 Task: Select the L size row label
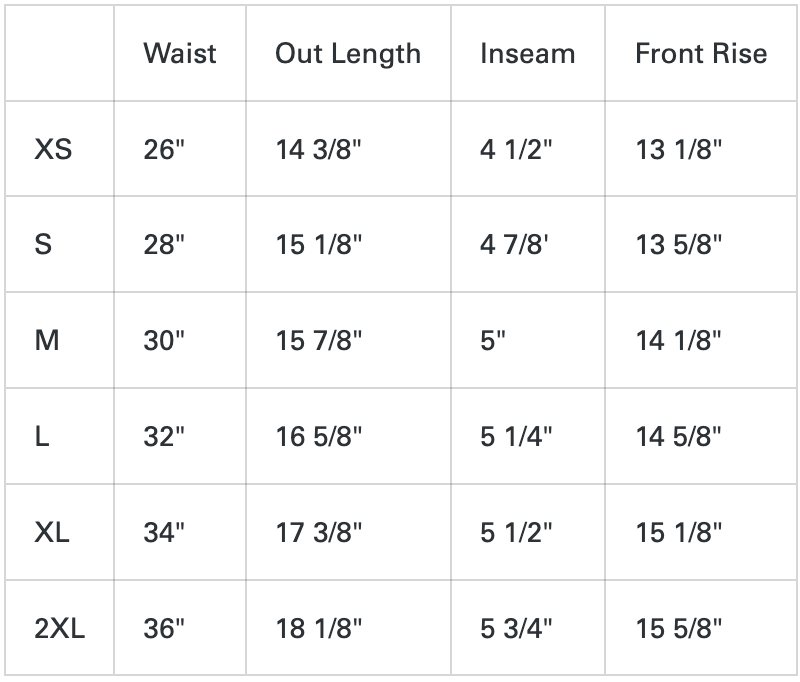[42, 437]
